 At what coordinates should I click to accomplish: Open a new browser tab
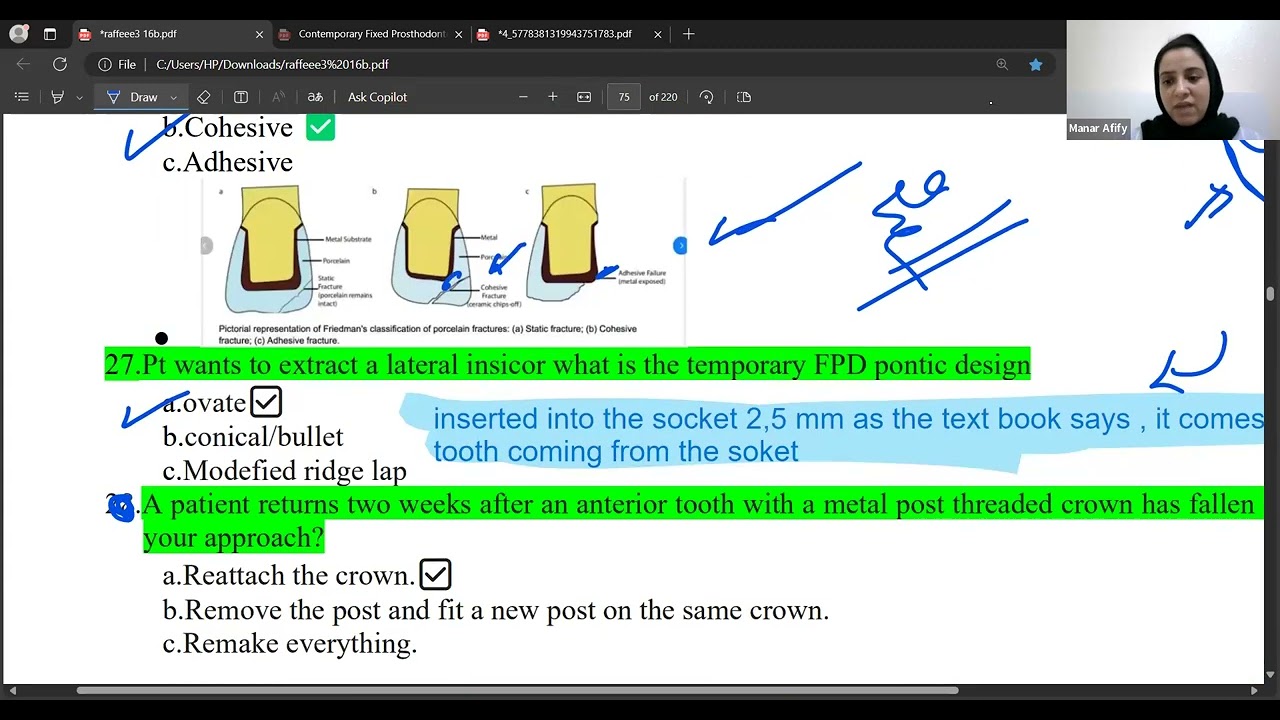point(689,34)
